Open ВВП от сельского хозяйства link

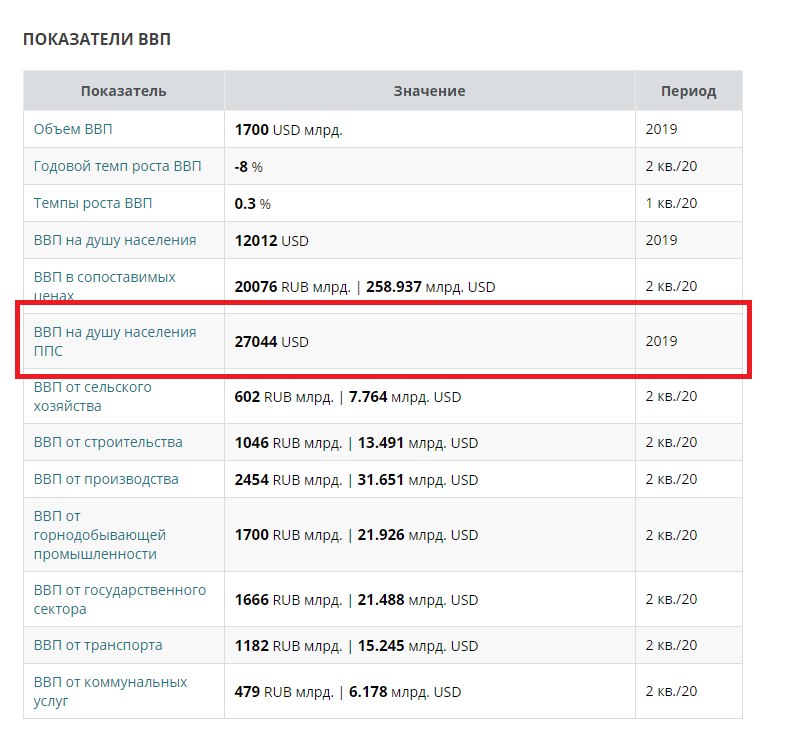tap(92, 397)
